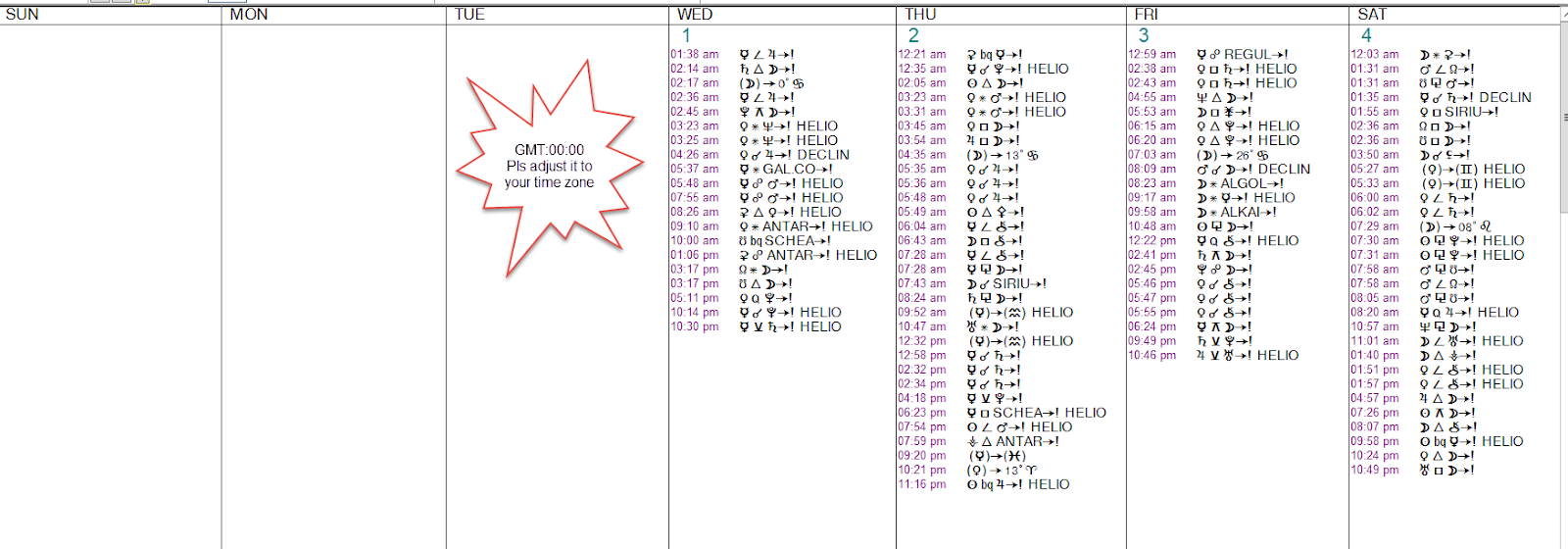Select Wednesday's 02:17 am Moon ingress event
The height and width of the screenshot is (549, 1568).
pyautogui.click(x=737, y=83)
